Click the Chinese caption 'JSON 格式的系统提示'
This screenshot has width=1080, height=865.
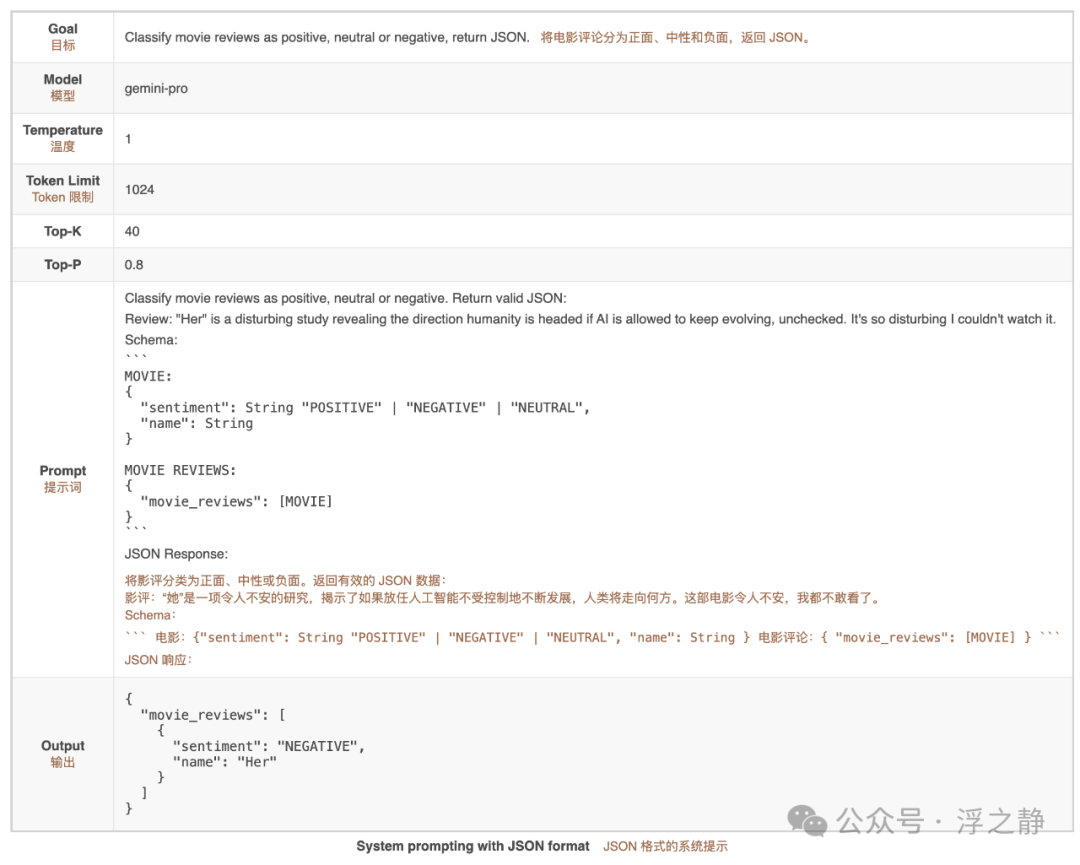click(665, 846)
